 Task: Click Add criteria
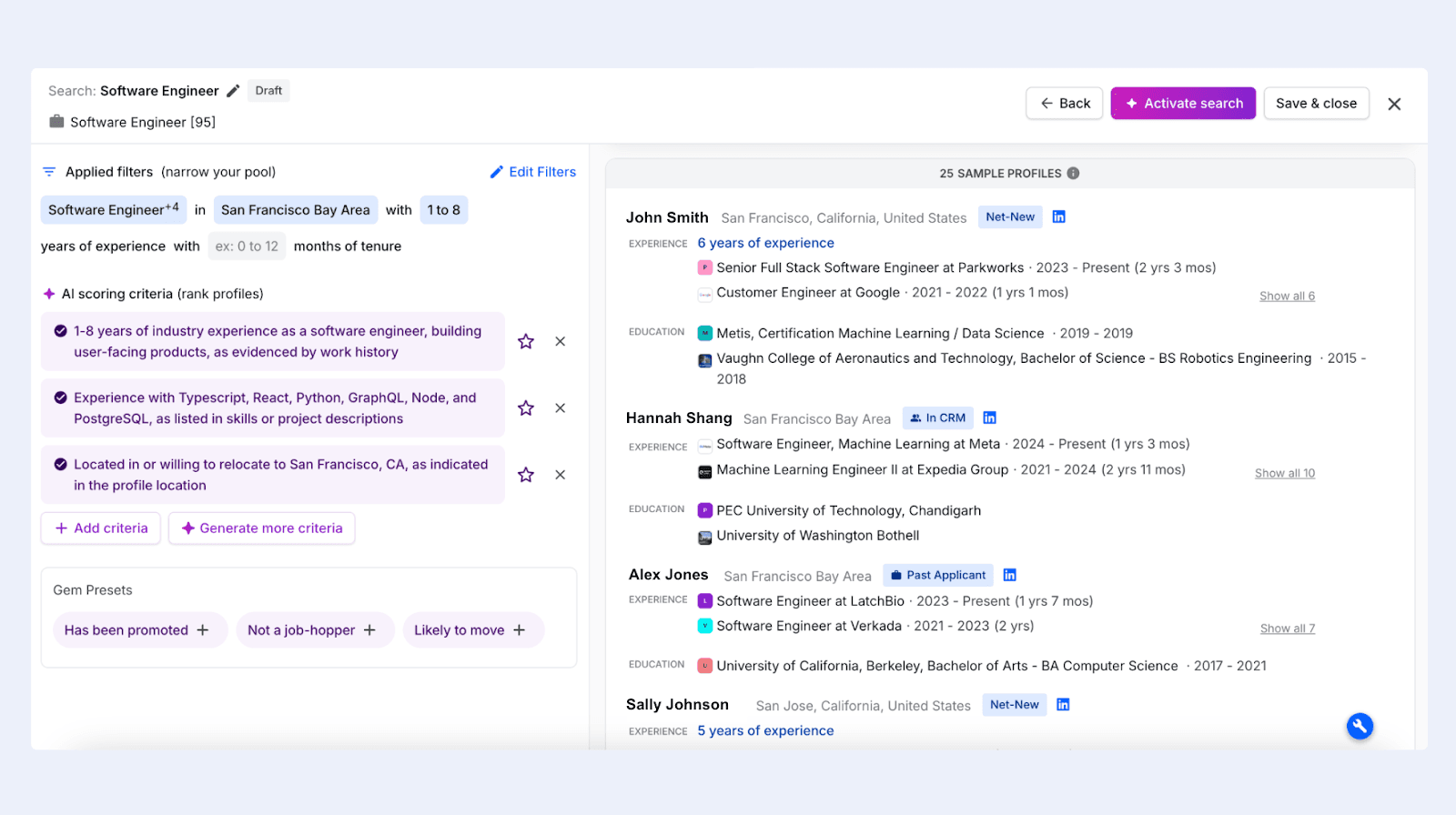tap(101, 528)
